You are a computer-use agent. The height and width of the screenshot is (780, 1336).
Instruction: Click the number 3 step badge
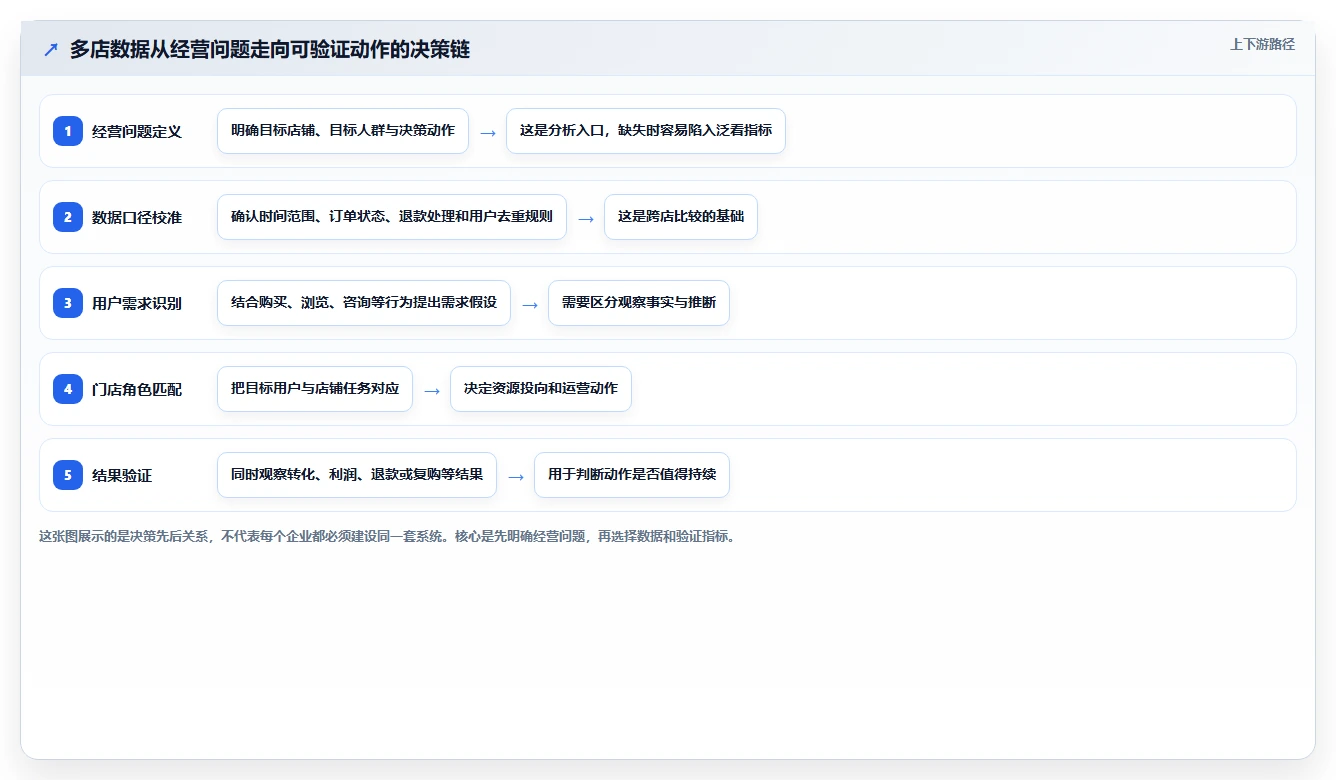pos(68,303)
